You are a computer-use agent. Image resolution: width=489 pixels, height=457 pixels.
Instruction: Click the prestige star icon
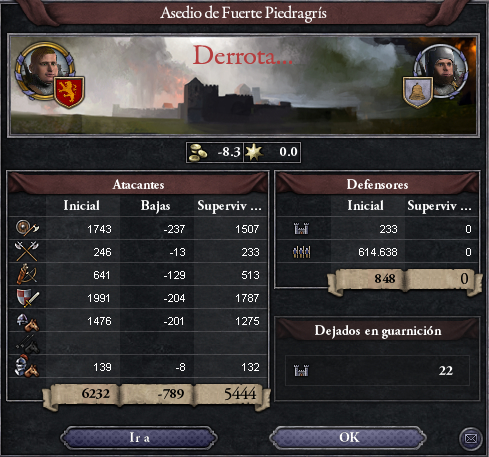pyautogui.click(x=254, y=152)
